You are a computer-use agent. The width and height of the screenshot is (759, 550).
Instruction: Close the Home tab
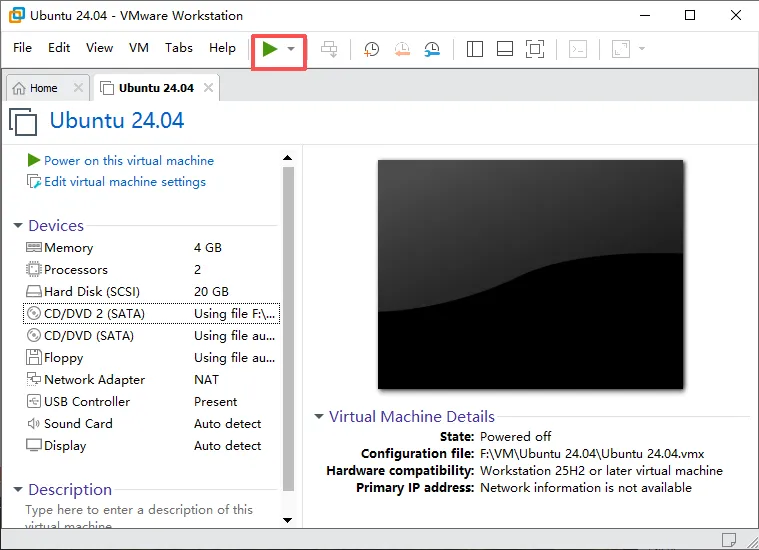click(78, 88)
